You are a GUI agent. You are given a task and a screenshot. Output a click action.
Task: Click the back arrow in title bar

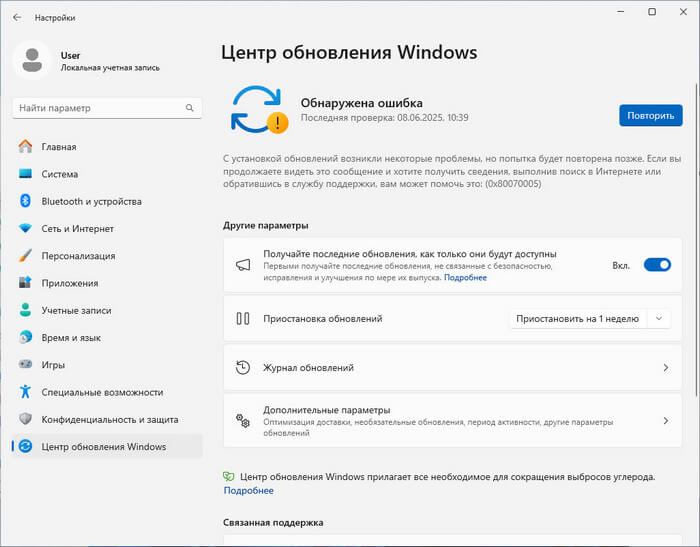point(17,17)
